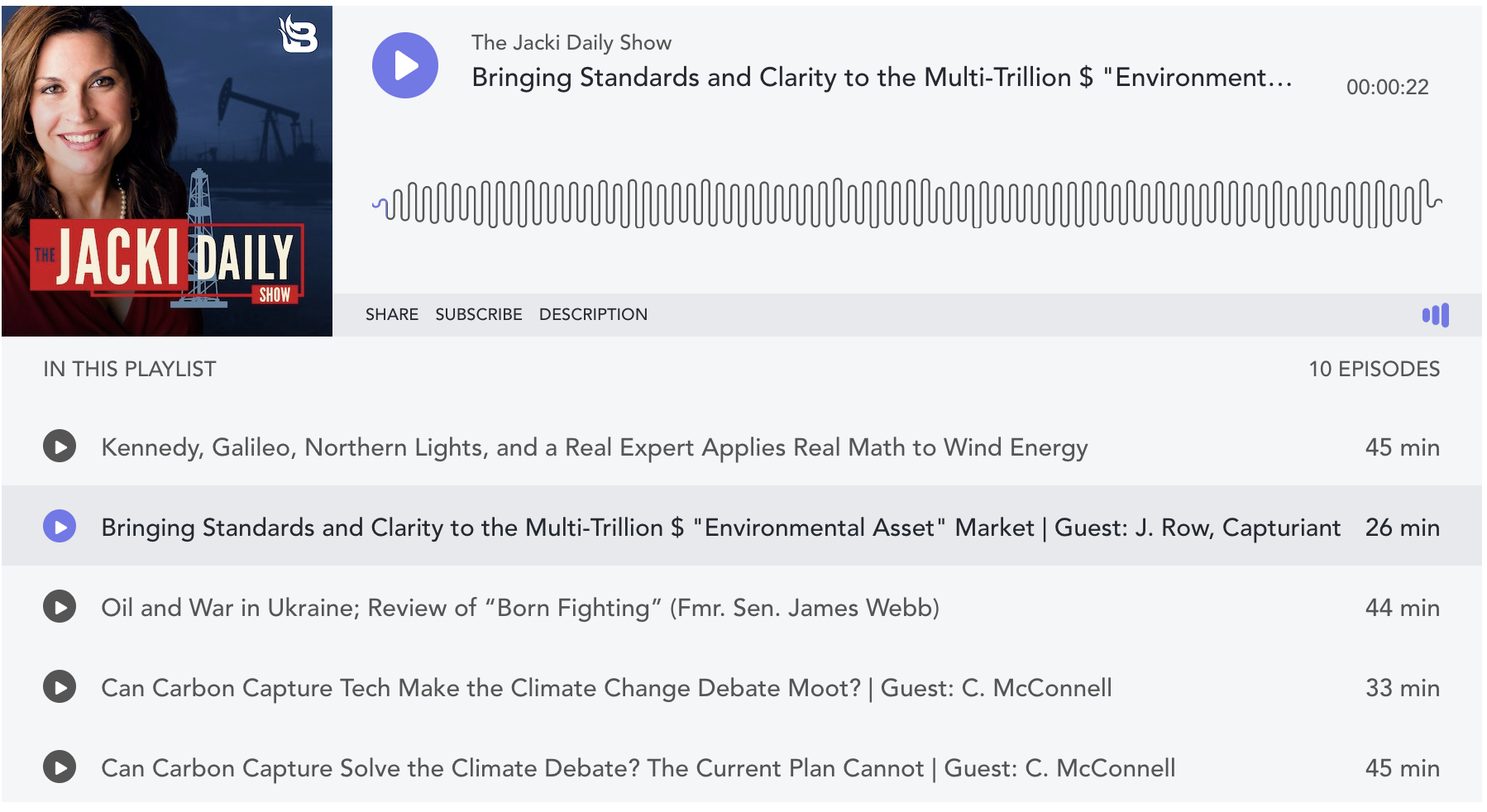
Task: Play Carbon Capture Solve the Climate Debate episode
Action: [60, 767]
